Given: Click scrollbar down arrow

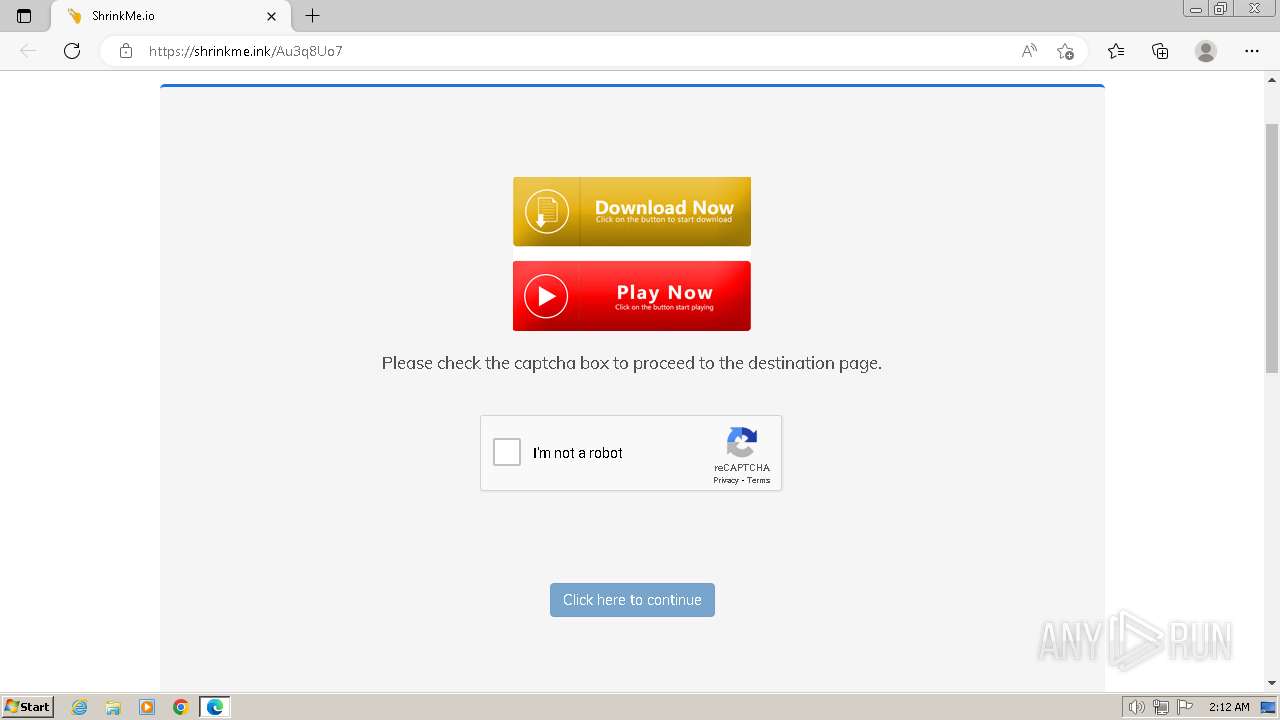Looking at the screenshot, I should tap(1272, 683).
